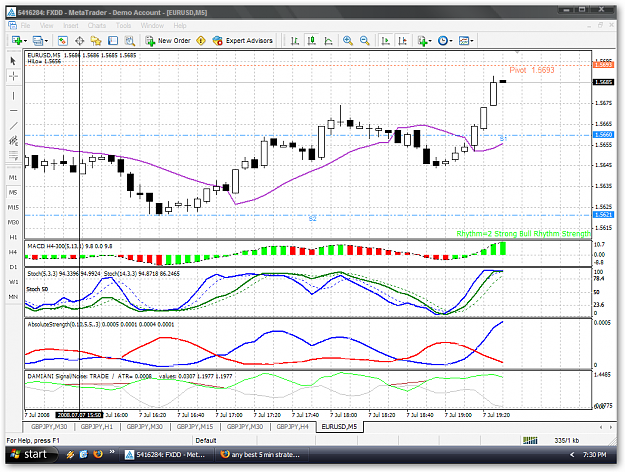
Task: Open the Indicators list icon
Action: [422, 41]
